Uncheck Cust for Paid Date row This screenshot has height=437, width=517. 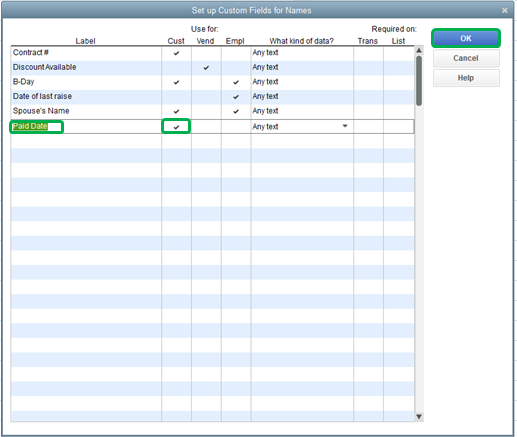(176, 127)
